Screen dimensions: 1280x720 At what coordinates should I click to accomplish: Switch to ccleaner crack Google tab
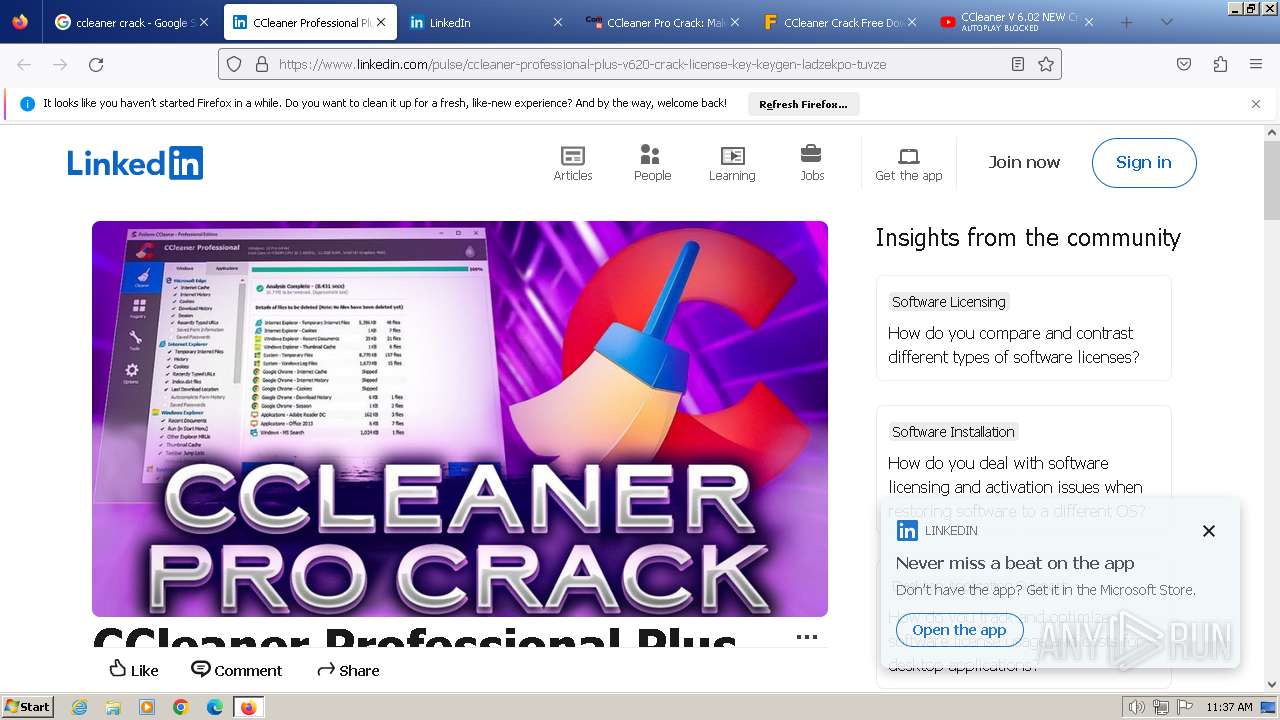coord(132,22)
